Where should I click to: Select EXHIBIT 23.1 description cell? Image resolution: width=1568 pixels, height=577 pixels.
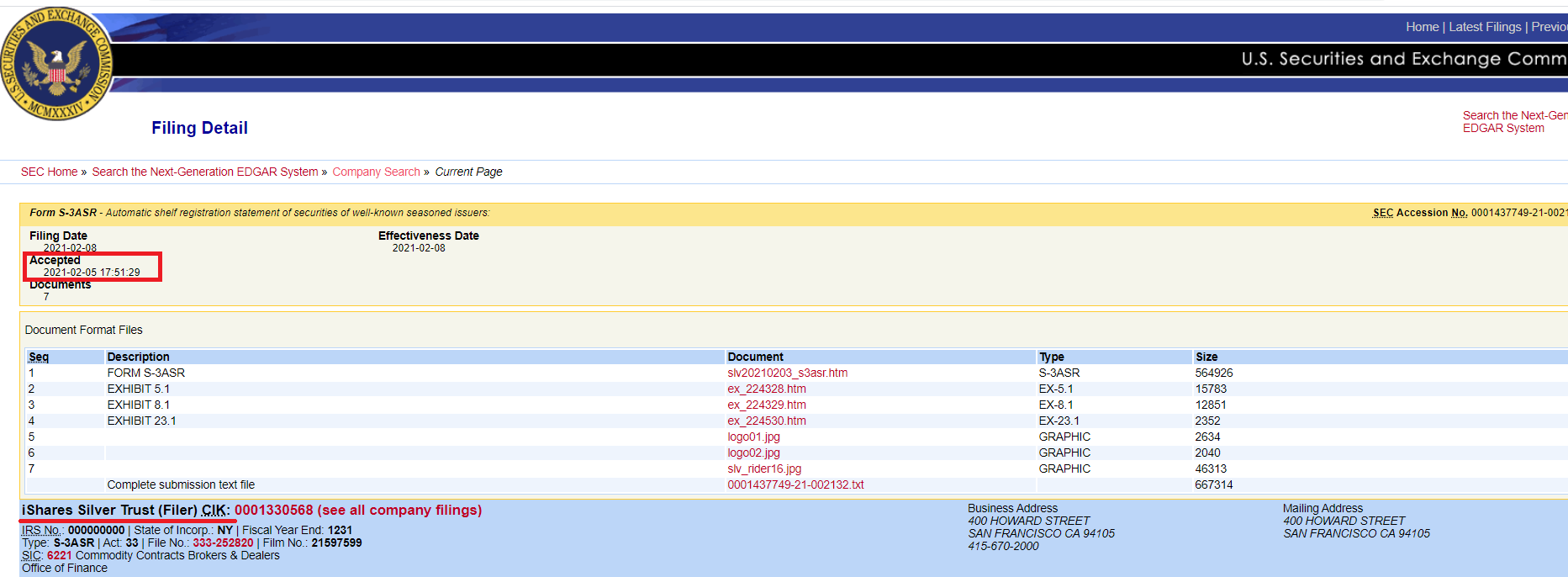tap(141, 421)
